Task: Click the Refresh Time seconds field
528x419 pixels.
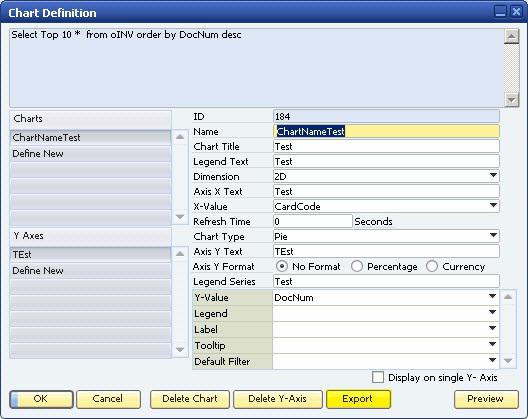Action: coord(313,221)
